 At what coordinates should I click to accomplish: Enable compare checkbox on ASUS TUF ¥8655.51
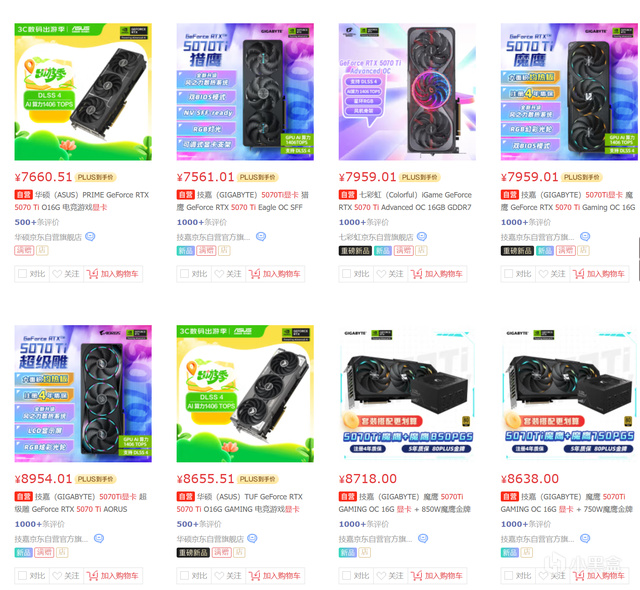pos(184,576)
